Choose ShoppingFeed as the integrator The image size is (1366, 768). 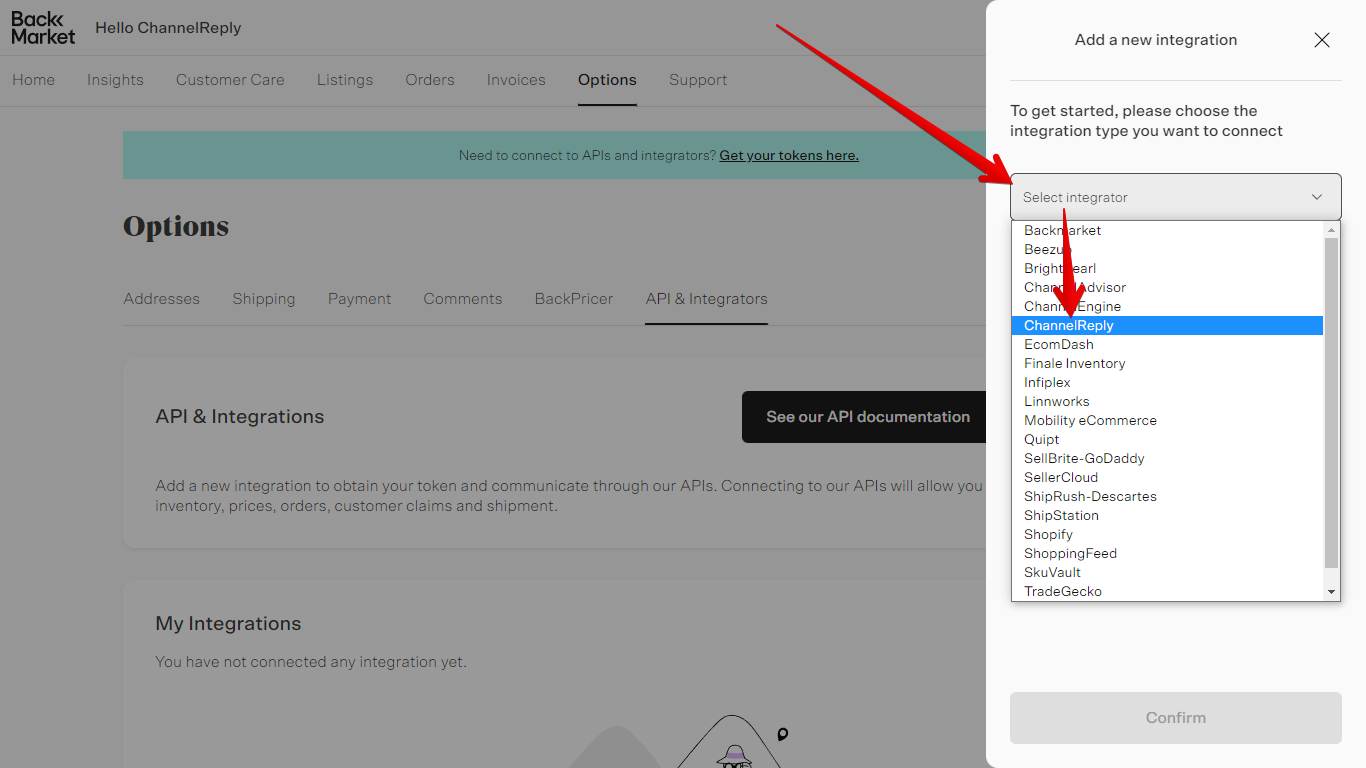tap(1167, 553)
